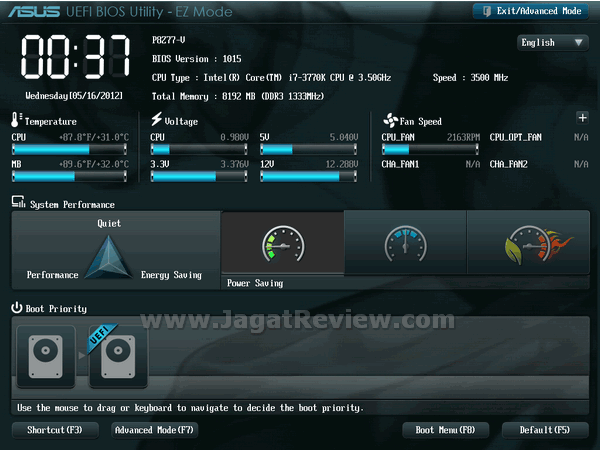Click the Energy Saving label
The height and width of the screenshot is (450, 600).
tap(171, 275)
